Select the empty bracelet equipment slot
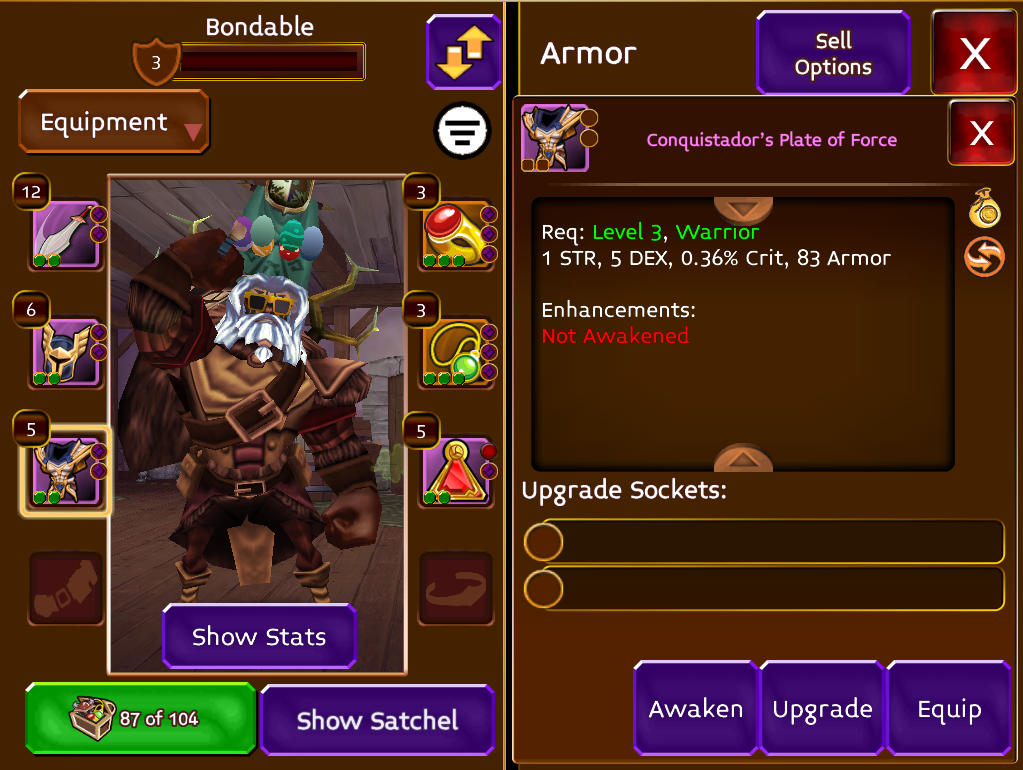 click(455, 588)
